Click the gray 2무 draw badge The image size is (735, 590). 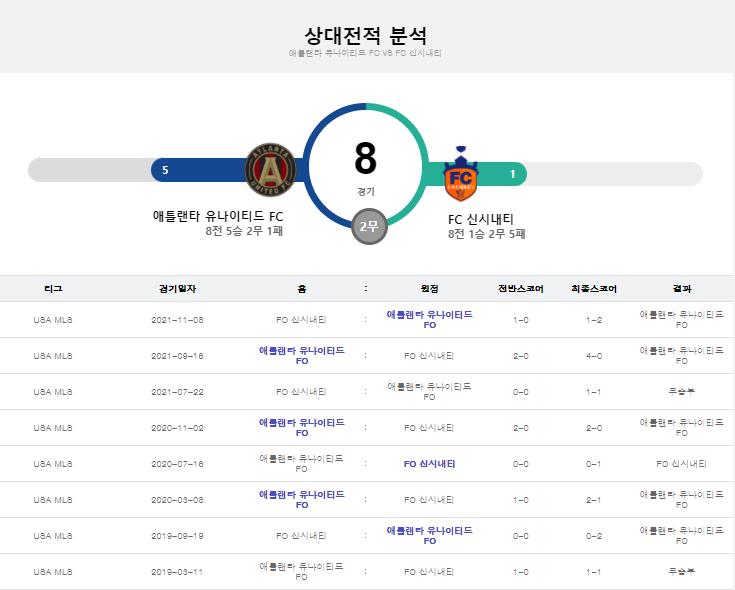pos(369,227)
